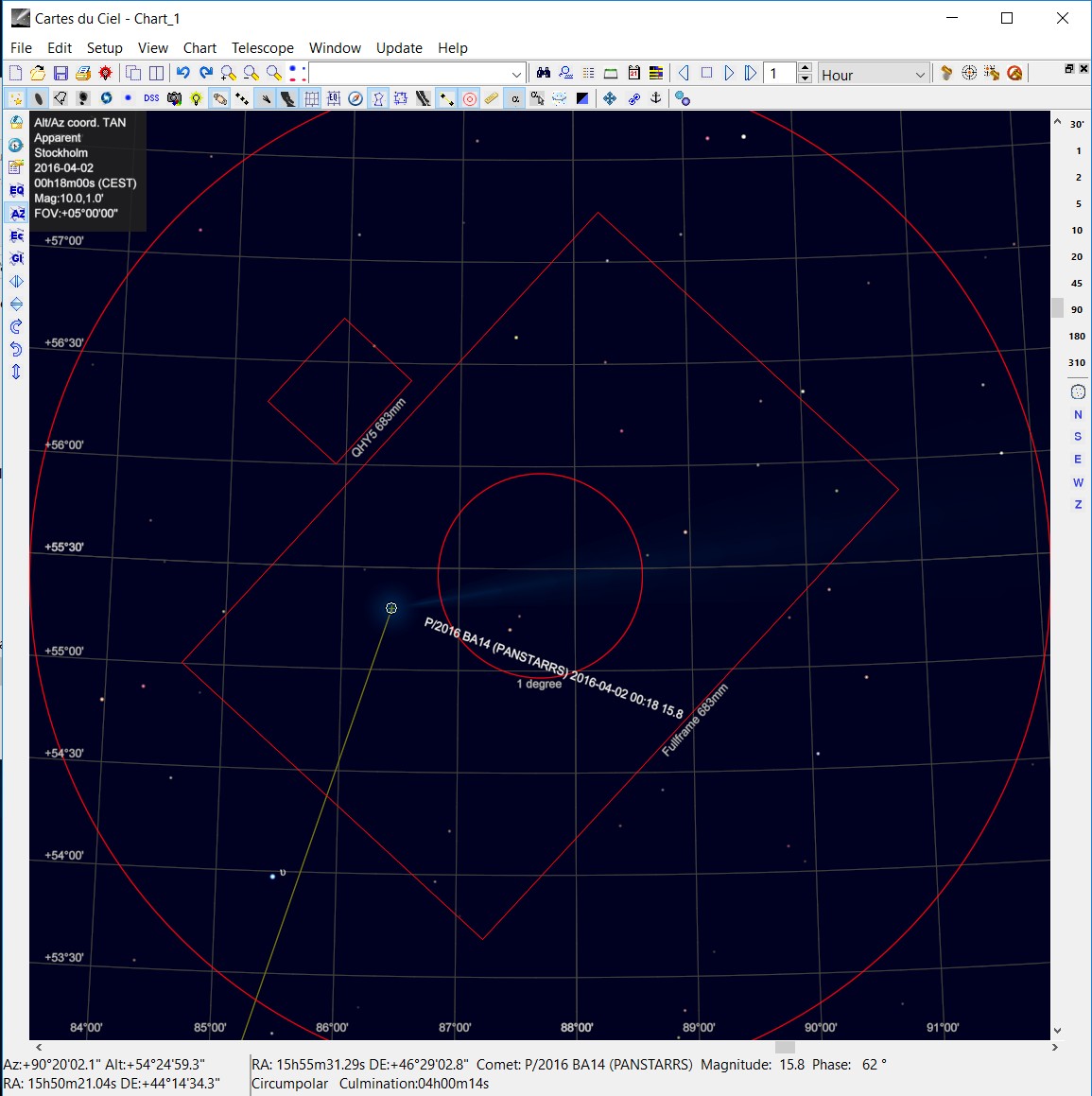Viewport: 1092px width, 1096px height.
Task: Click the camera picture icon
Action: pyautogui.click(x=174, y=98)
